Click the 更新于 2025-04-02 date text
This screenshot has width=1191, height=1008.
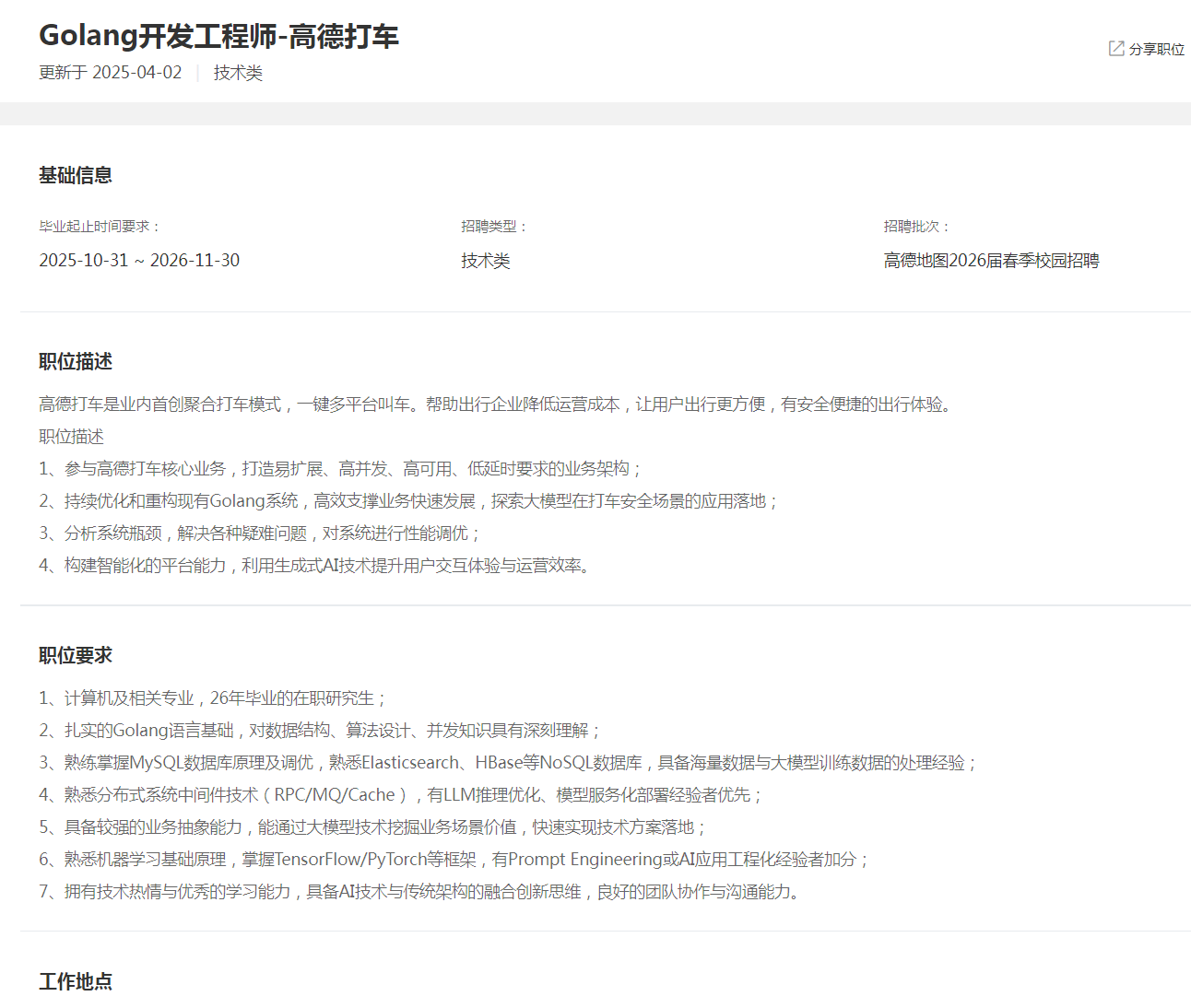point(111,73)
